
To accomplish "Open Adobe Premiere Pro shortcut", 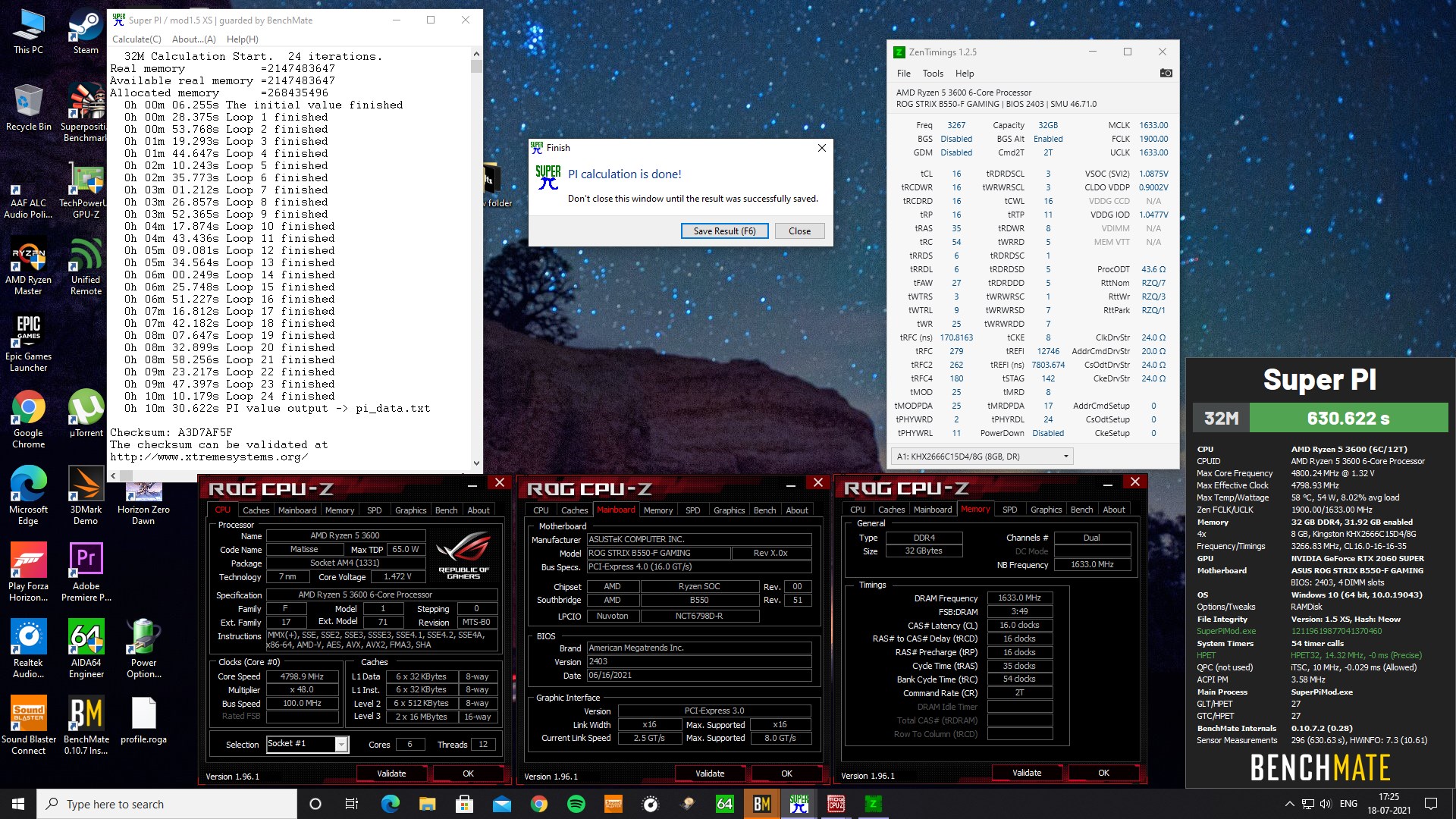I will point(86,573).
